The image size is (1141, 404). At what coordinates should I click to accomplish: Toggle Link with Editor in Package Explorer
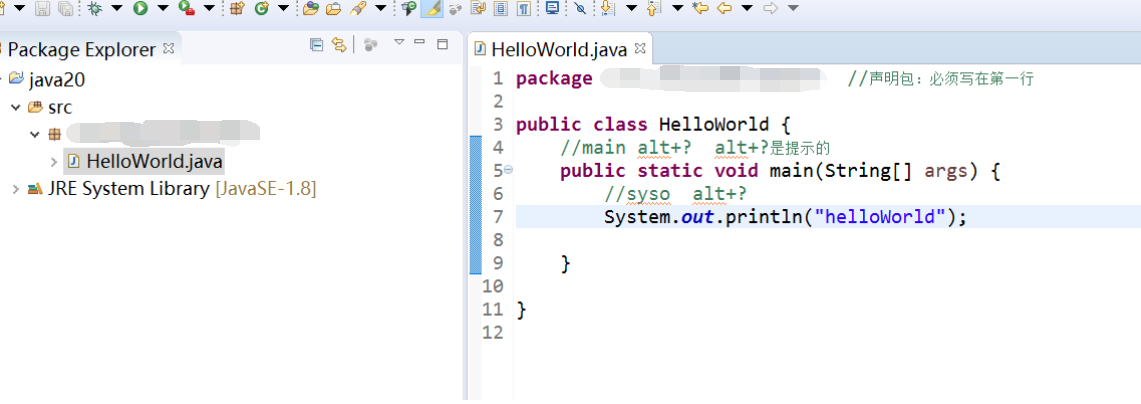[x=338, y=44]
